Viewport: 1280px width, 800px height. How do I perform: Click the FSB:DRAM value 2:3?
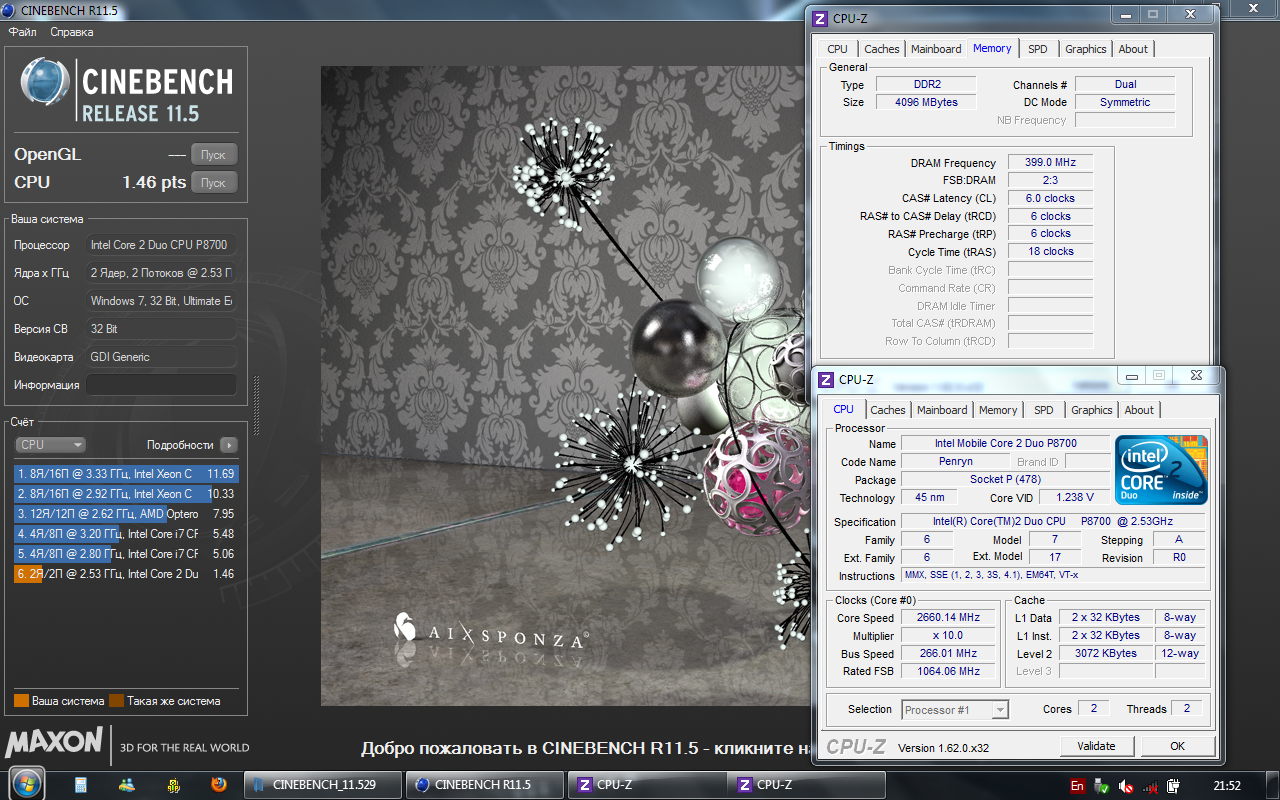[1050, 181]
